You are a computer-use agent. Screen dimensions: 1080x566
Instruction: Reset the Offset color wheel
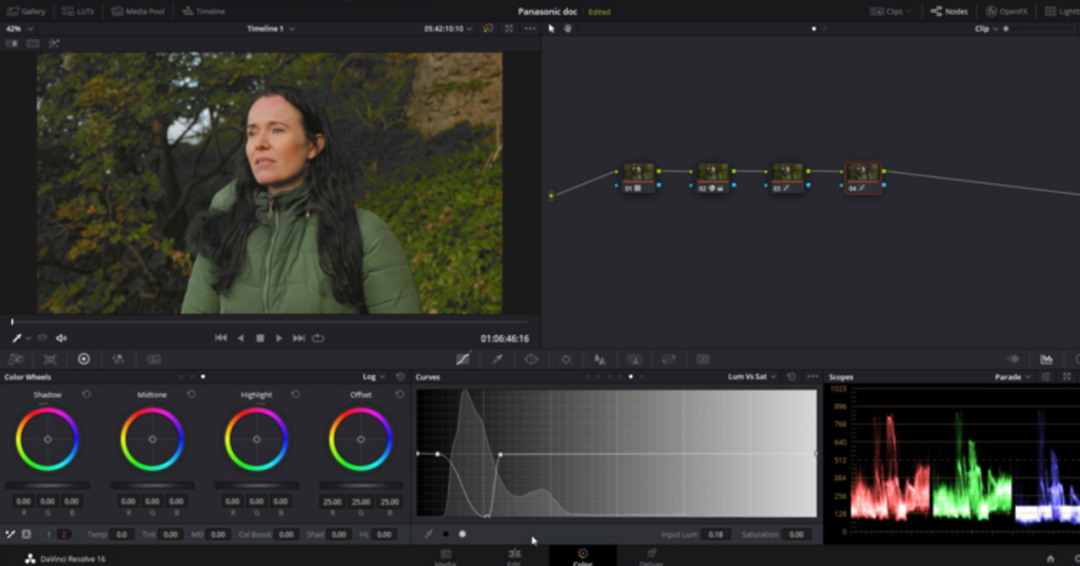[x=400, y=395]
